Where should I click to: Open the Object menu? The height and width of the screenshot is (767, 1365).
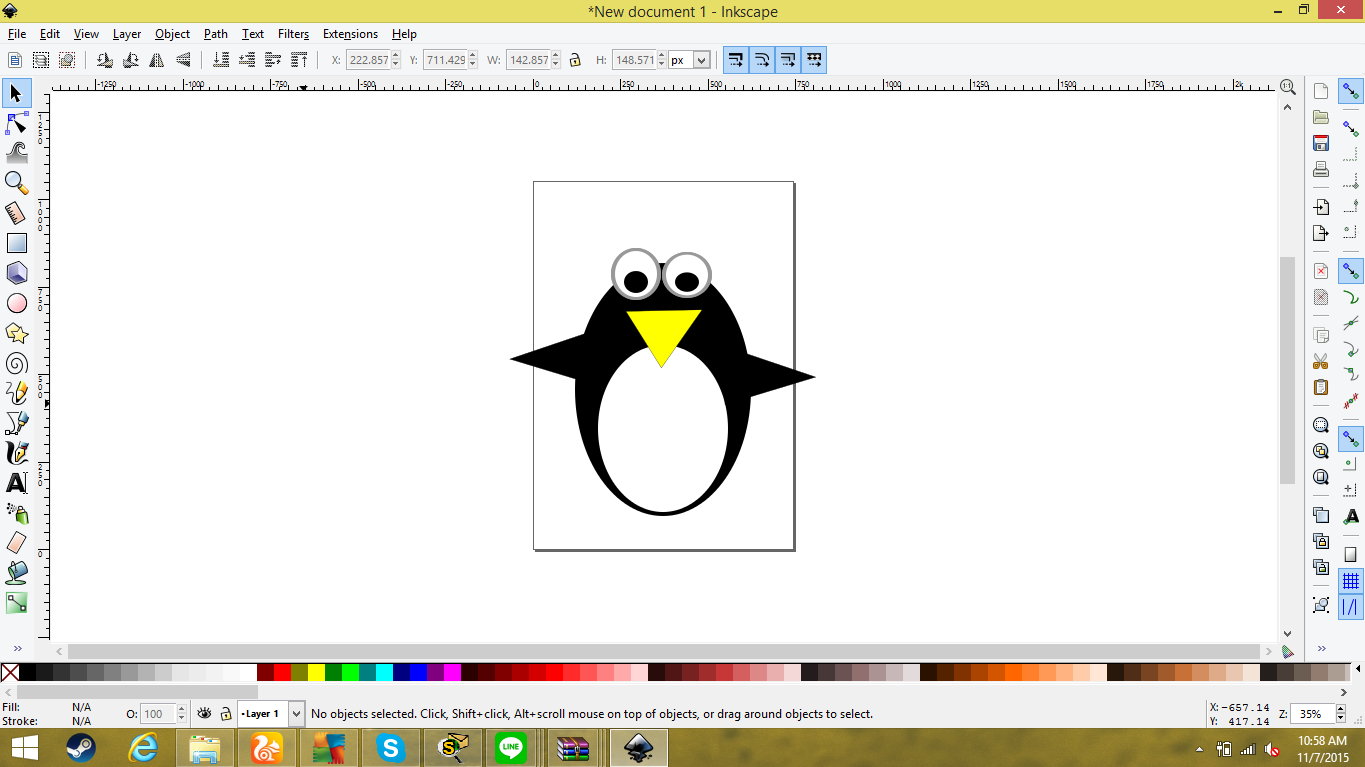point(172,34)
